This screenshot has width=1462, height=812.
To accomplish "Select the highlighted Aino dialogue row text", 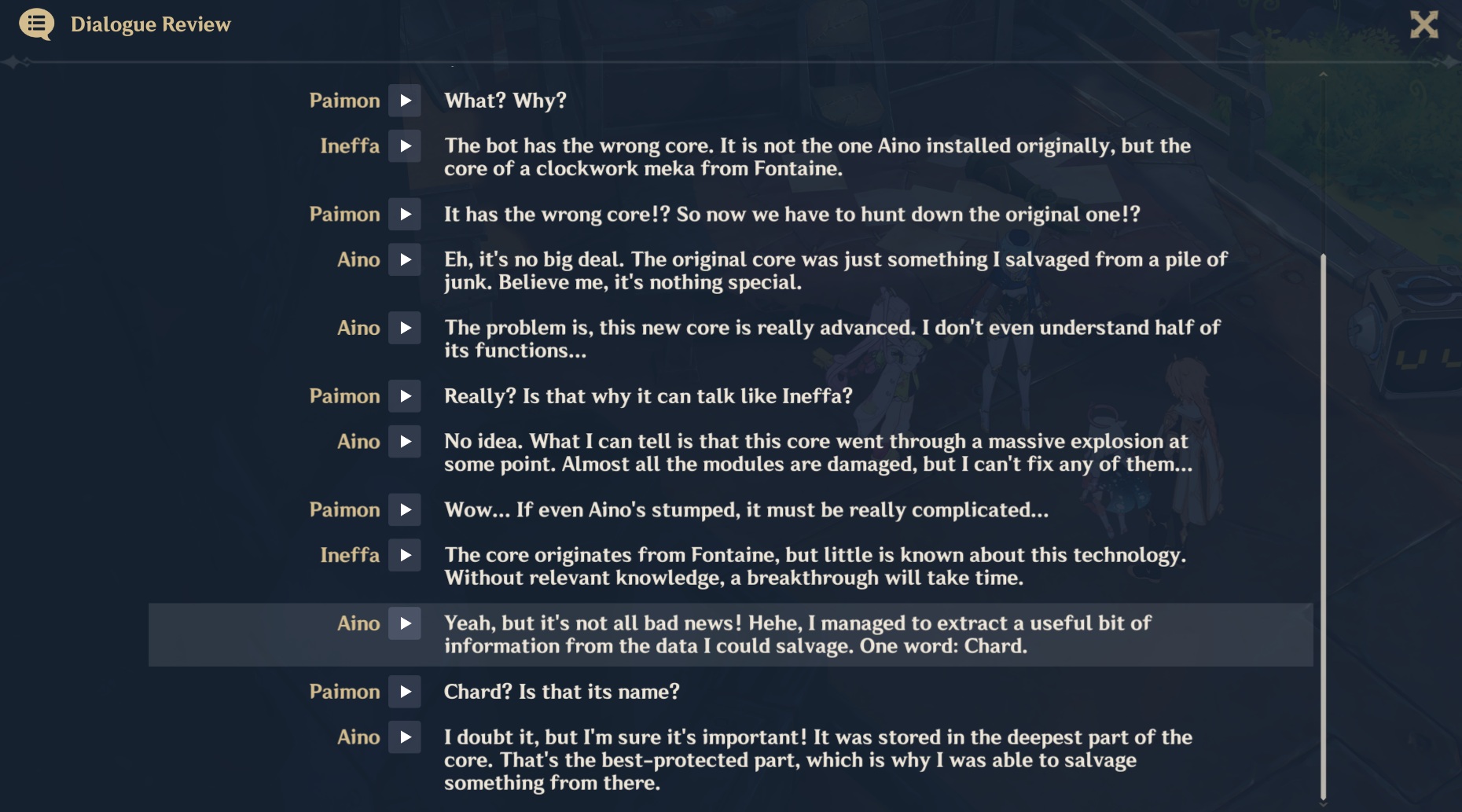I will coord(797,634).
